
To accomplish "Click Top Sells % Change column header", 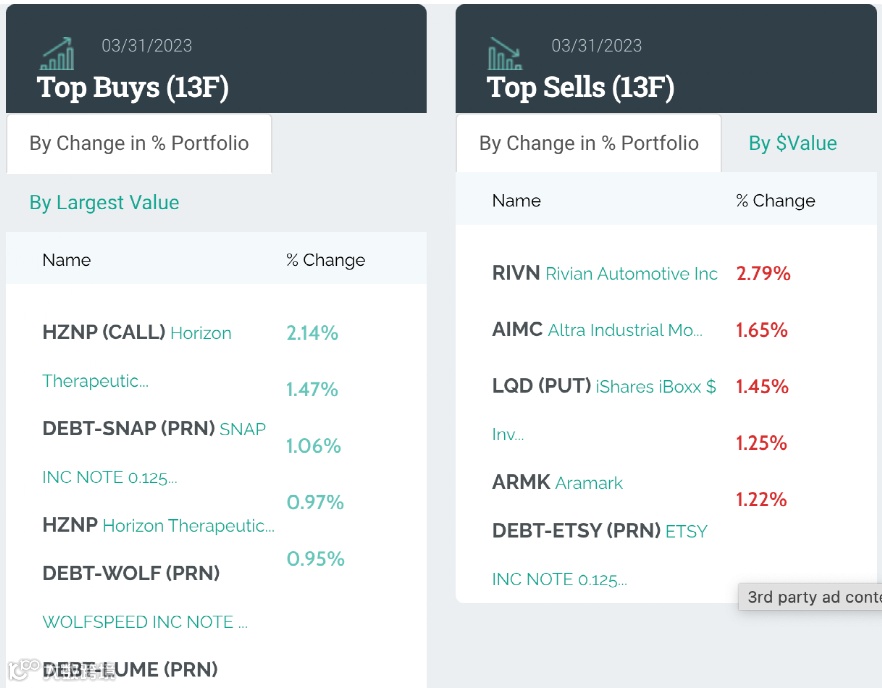I will [775, 200].
